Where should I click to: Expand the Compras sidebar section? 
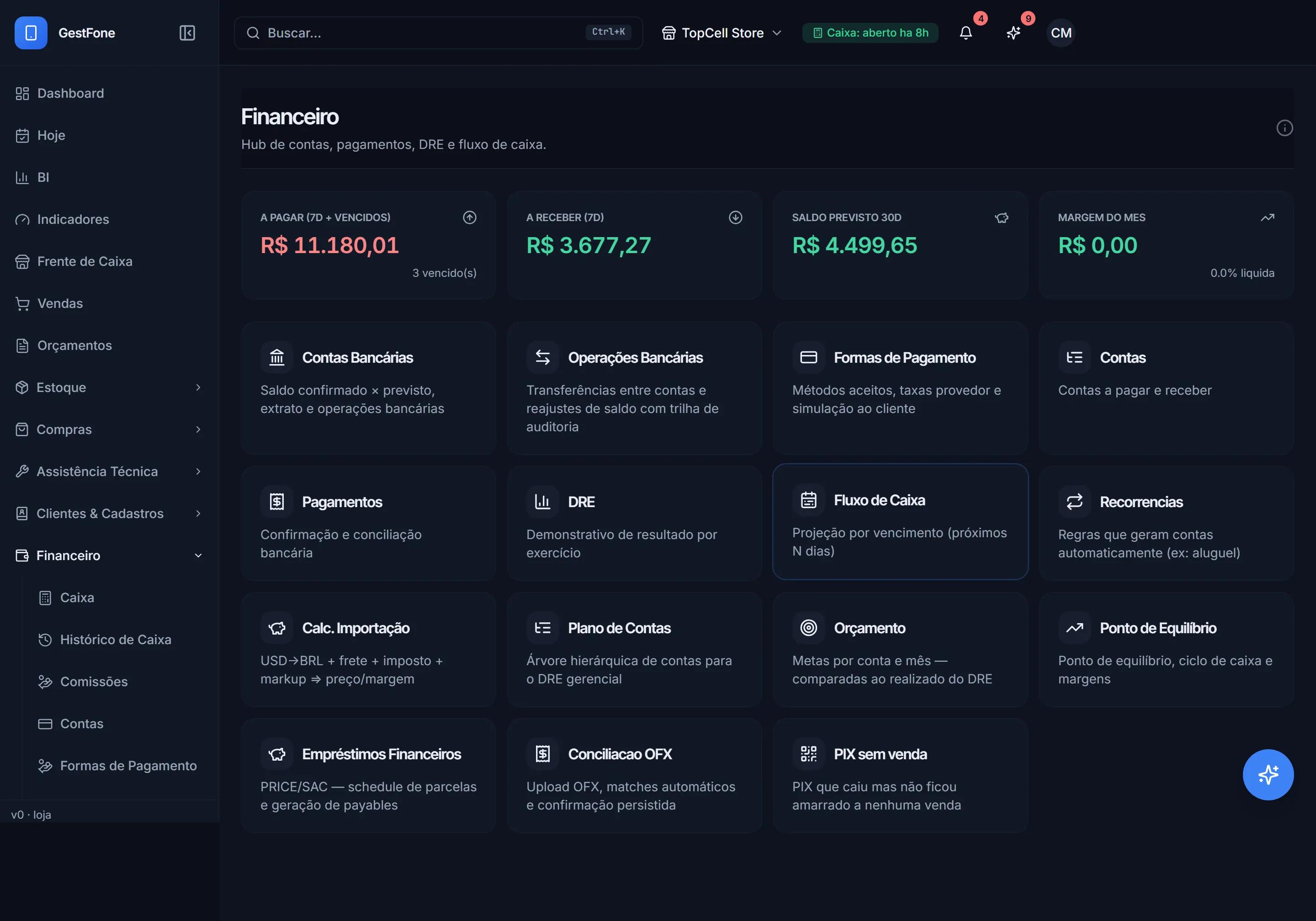[109, 429]
